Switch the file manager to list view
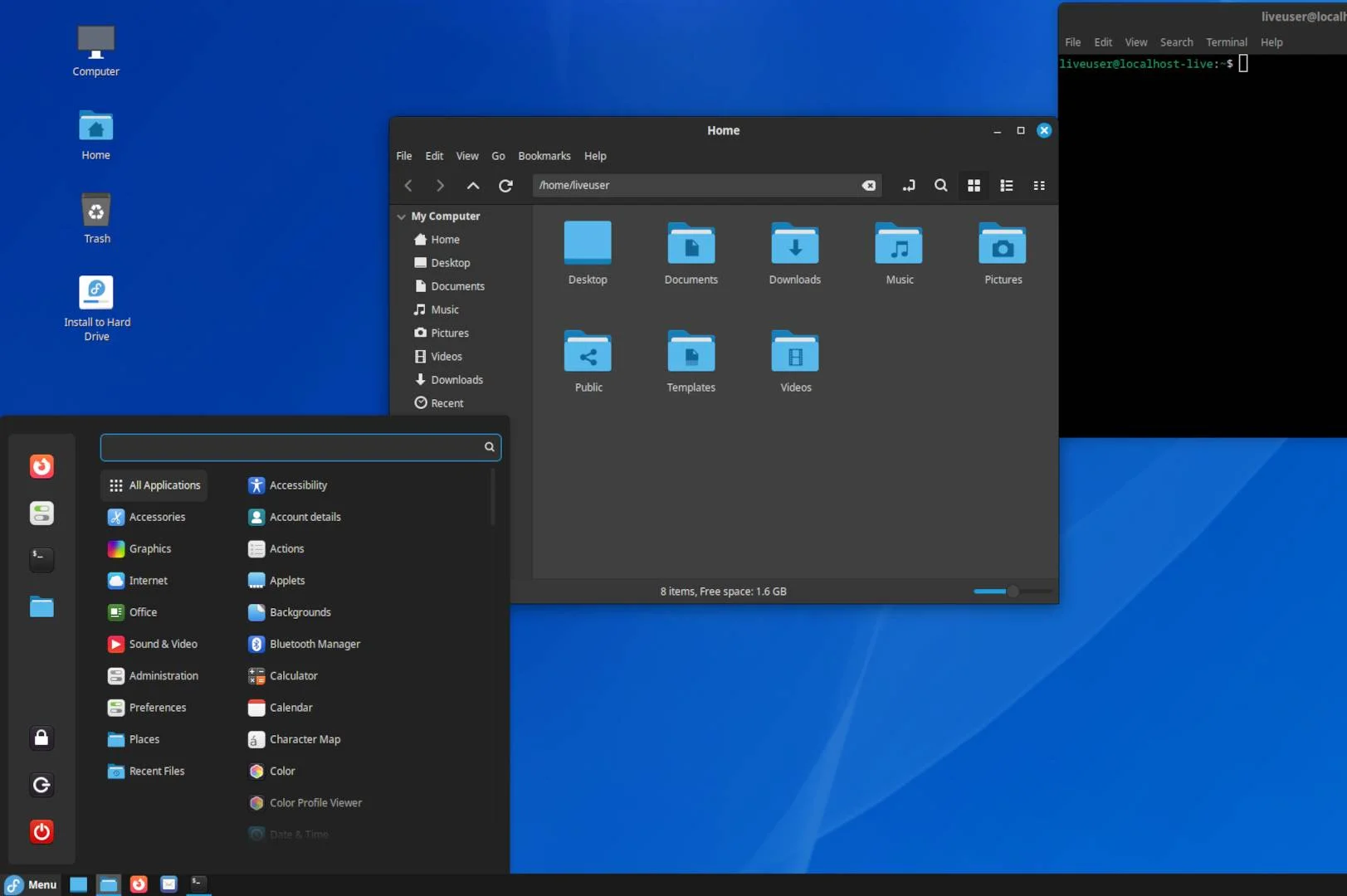The height and width of the screenshot is (896, 1347). (x=1006, y=185)
